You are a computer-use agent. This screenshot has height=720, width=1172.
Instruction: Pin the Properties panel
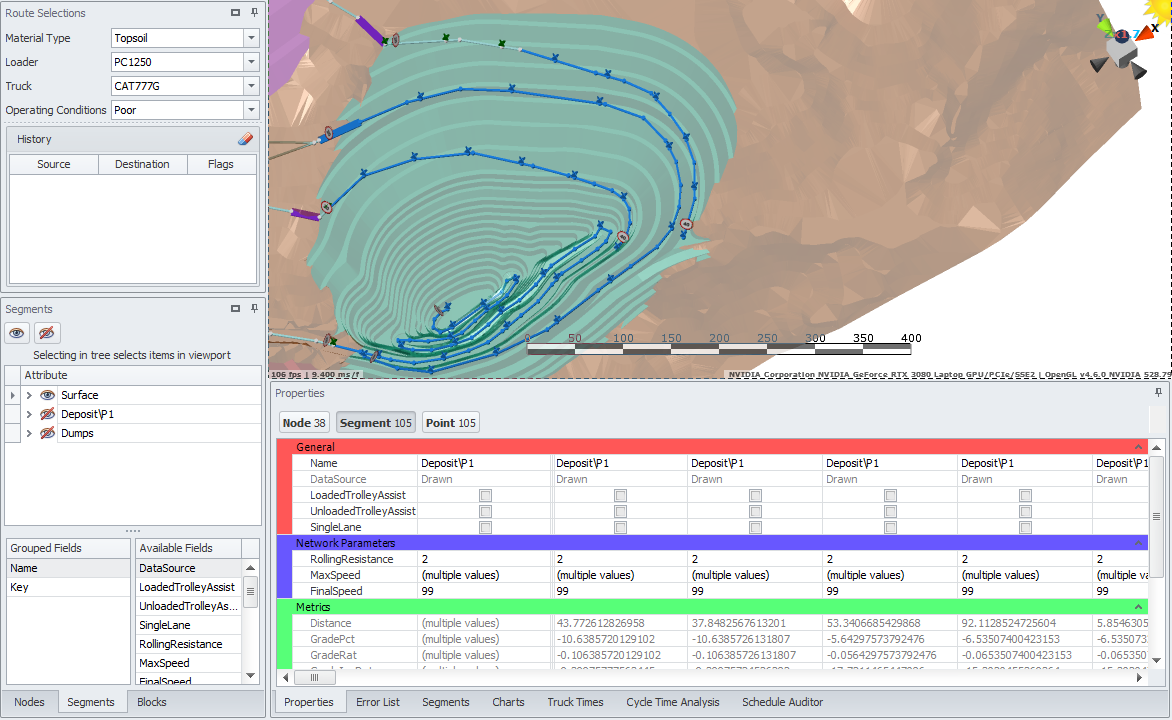(x=1159, y=393)
